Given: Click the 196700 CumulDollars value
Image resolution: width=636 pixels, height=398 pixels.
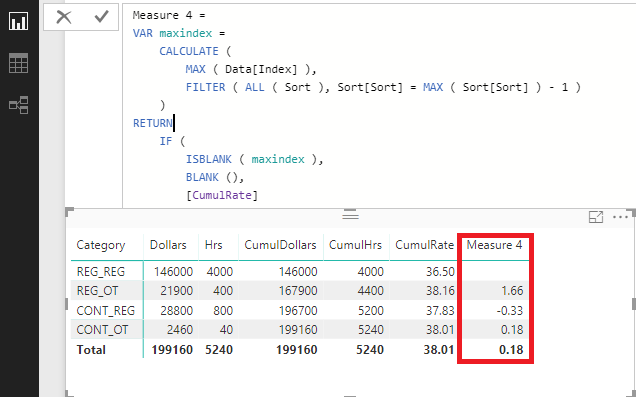Looking at the screenshot, I should click(x=298, y=310).
